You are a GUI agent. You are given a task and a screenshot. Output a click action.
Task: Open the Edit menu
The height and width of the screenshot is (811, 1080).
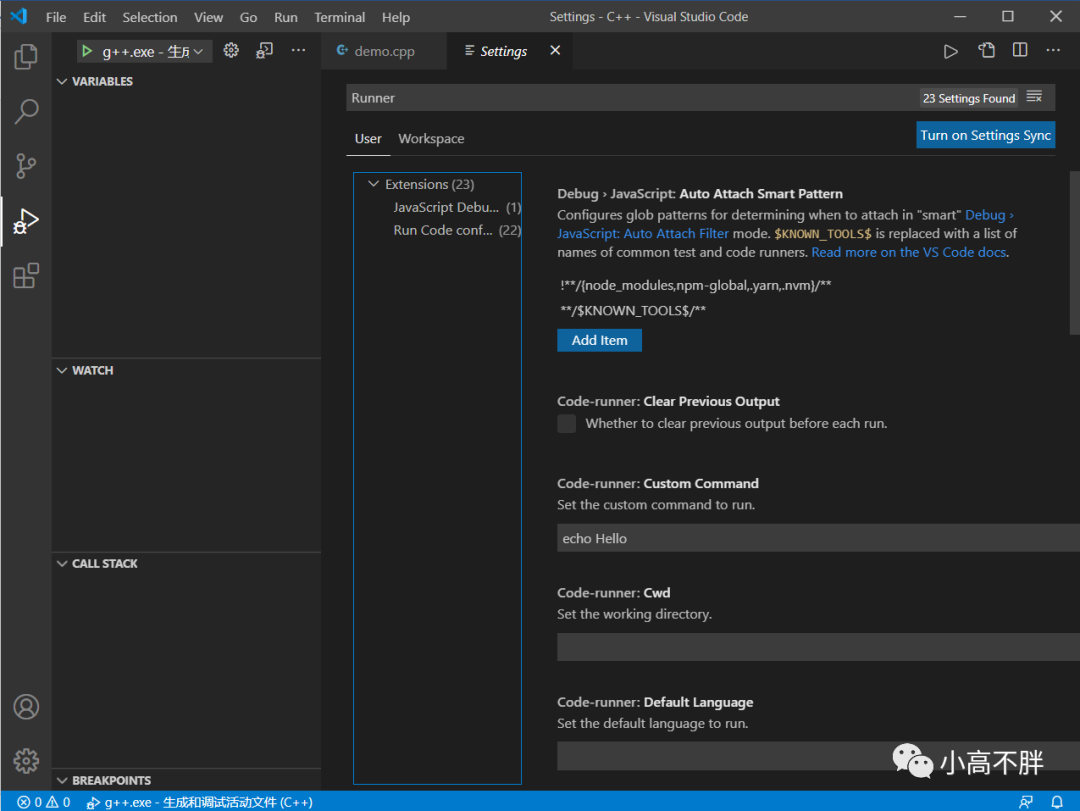94,17
